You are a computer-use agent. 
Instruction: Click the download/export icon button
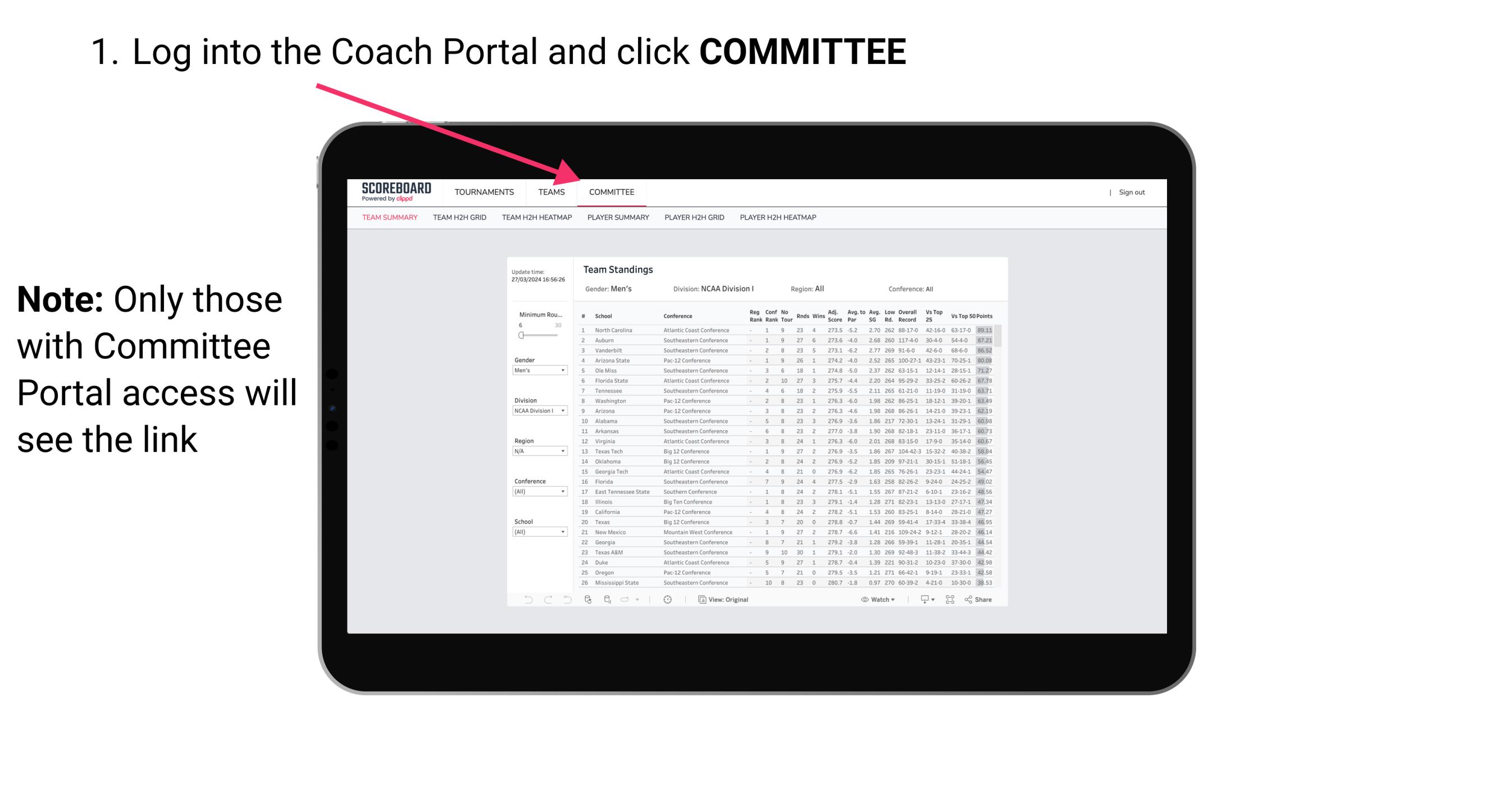(x=920, y=600)
